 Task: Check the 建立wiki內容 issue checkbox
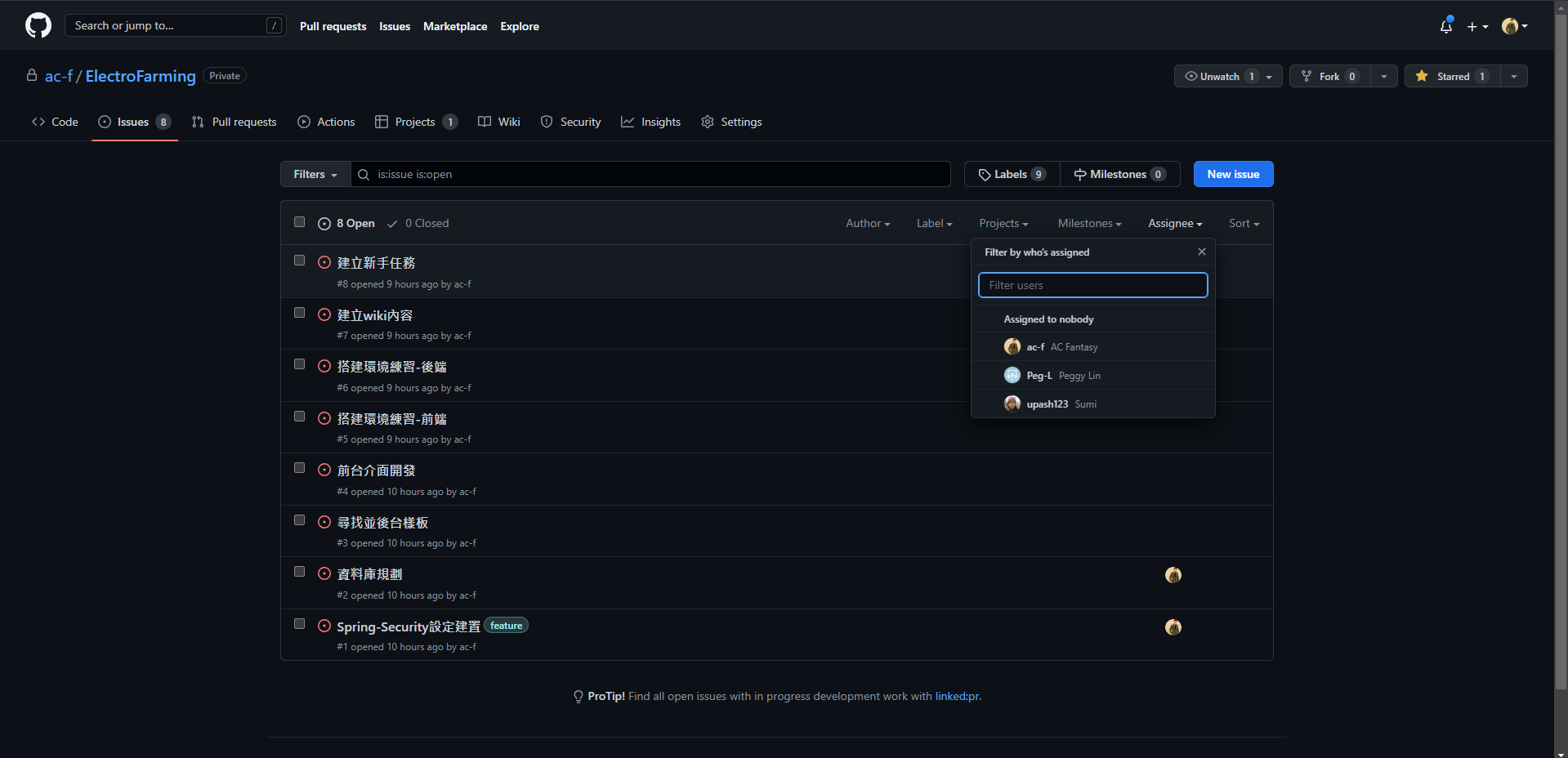300,313
